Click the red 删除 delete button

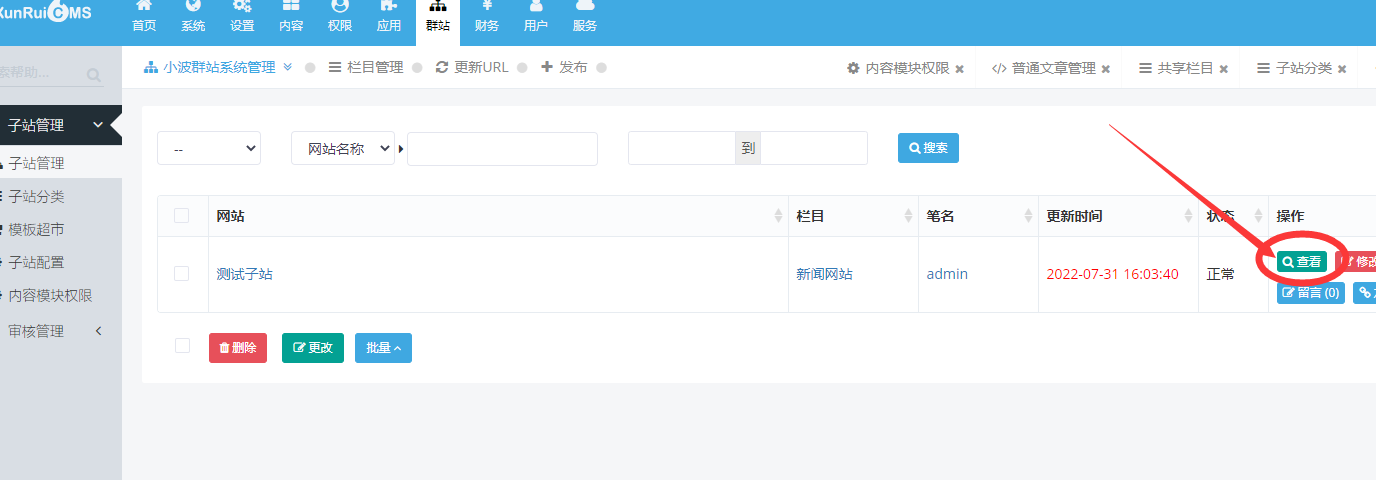point(238,348)
